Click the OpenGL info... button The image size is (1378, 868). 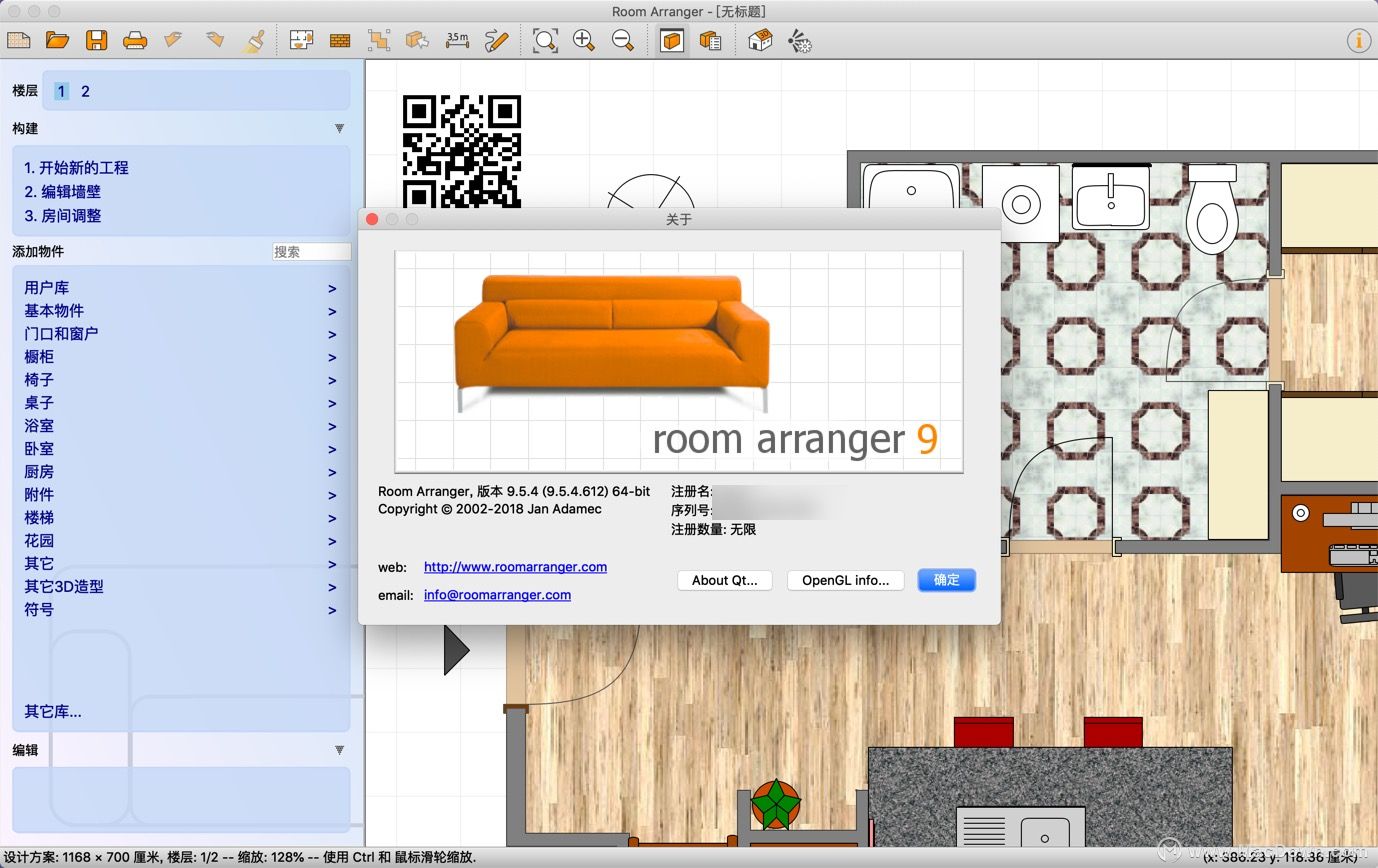tap(846, 580)
